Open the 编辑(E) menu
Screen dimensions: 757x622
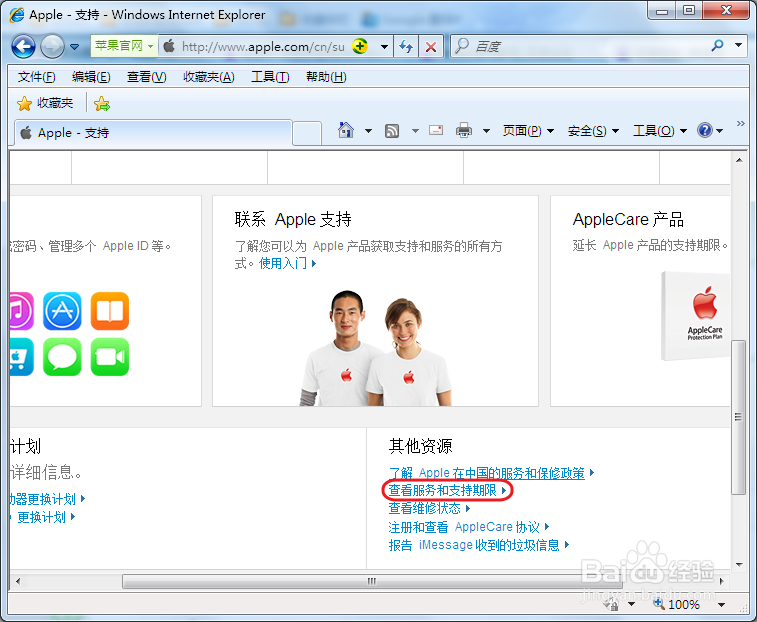[91, 77]
